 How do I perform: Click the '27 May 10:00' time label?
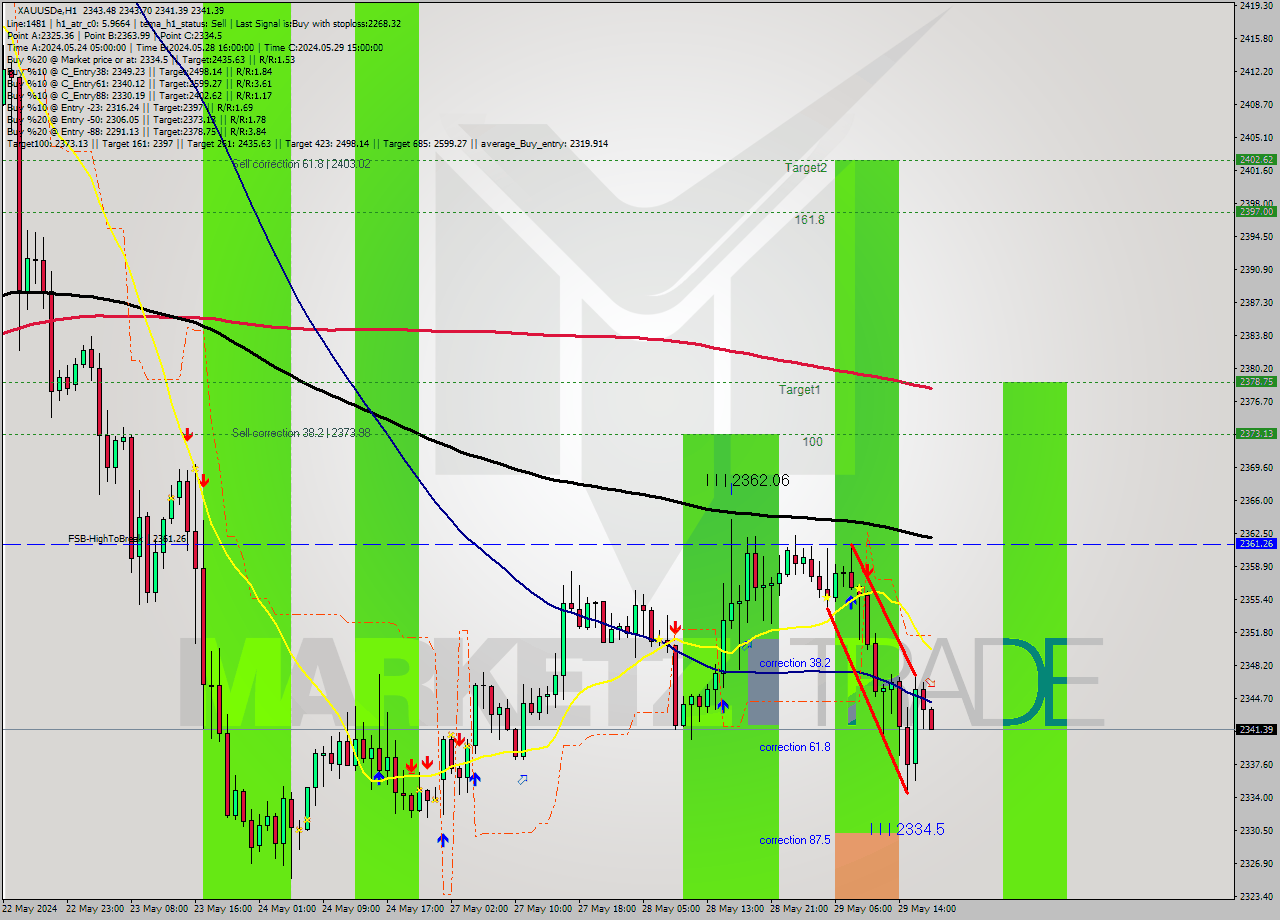coord(541,909)
